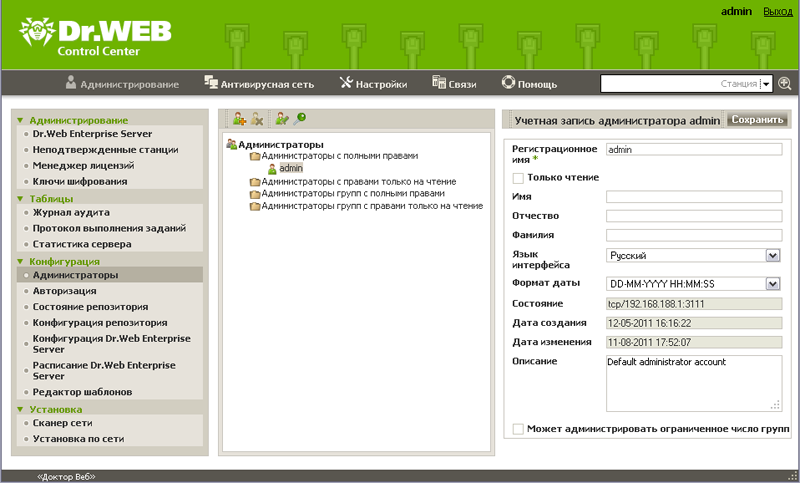Click the edit administrator account icon
800x483 pixels.
[282, 119]
